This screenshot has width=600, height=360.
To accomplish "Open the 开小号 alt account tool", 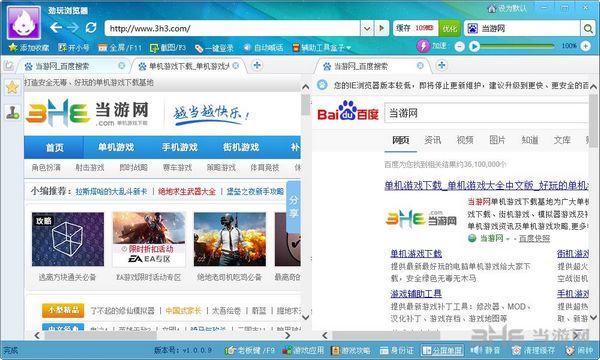I will (73, 47).
